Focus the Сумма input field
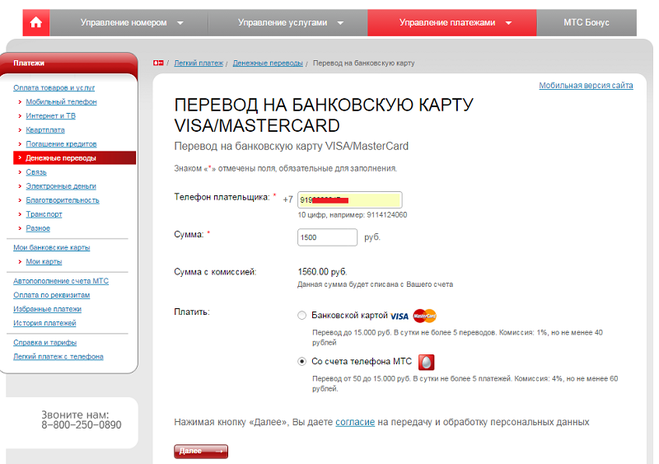 (327, 237)
